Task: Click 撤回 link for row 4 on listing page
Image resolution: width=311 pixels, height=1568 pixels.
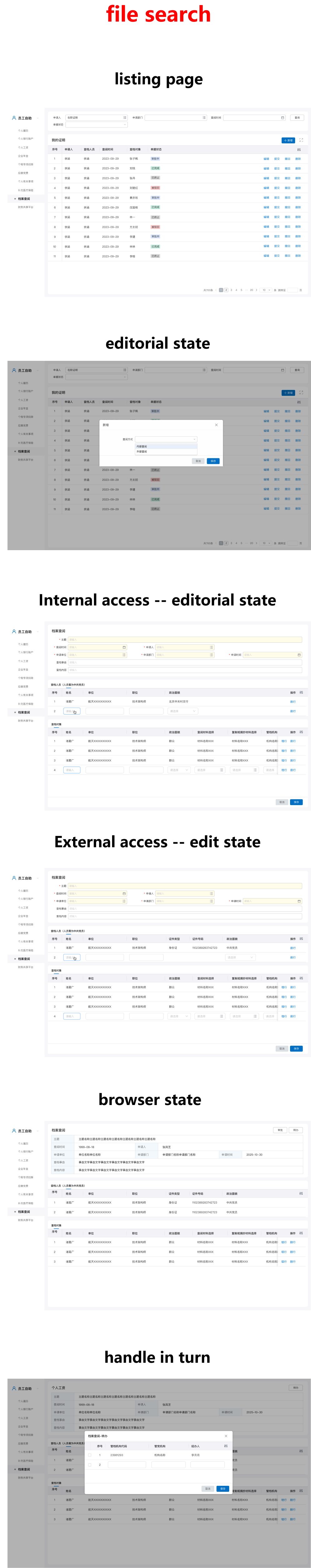Action: pos(287,188)
